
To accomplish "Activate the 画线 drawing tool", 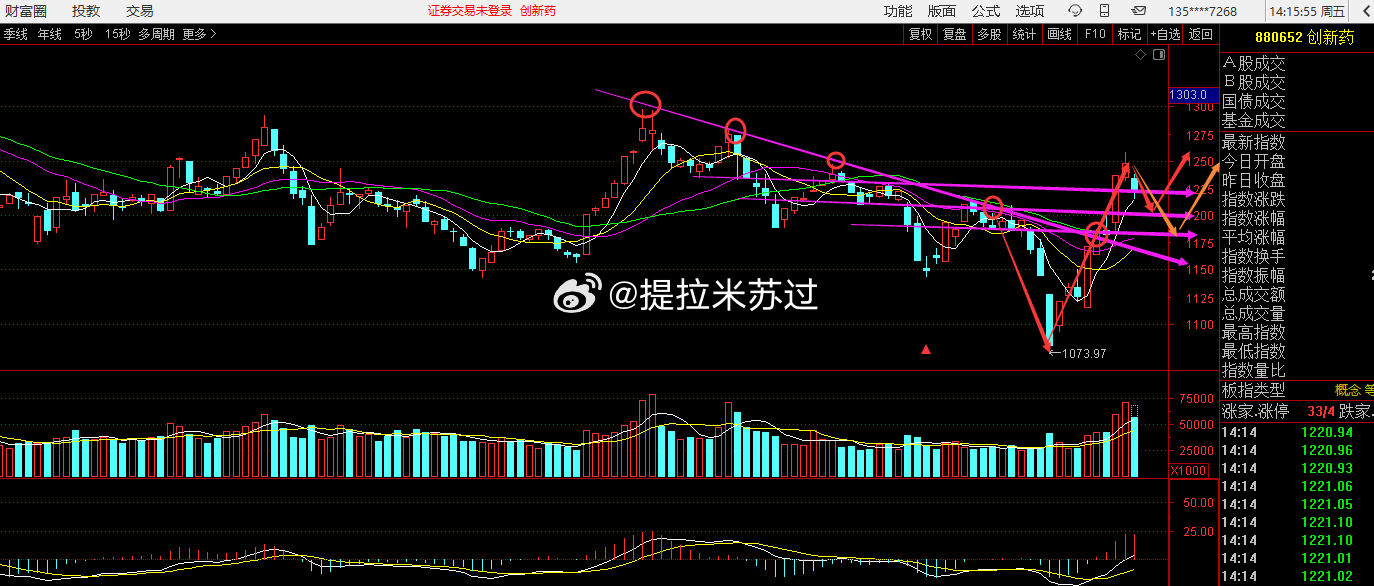I will [x=1059, y=34].
